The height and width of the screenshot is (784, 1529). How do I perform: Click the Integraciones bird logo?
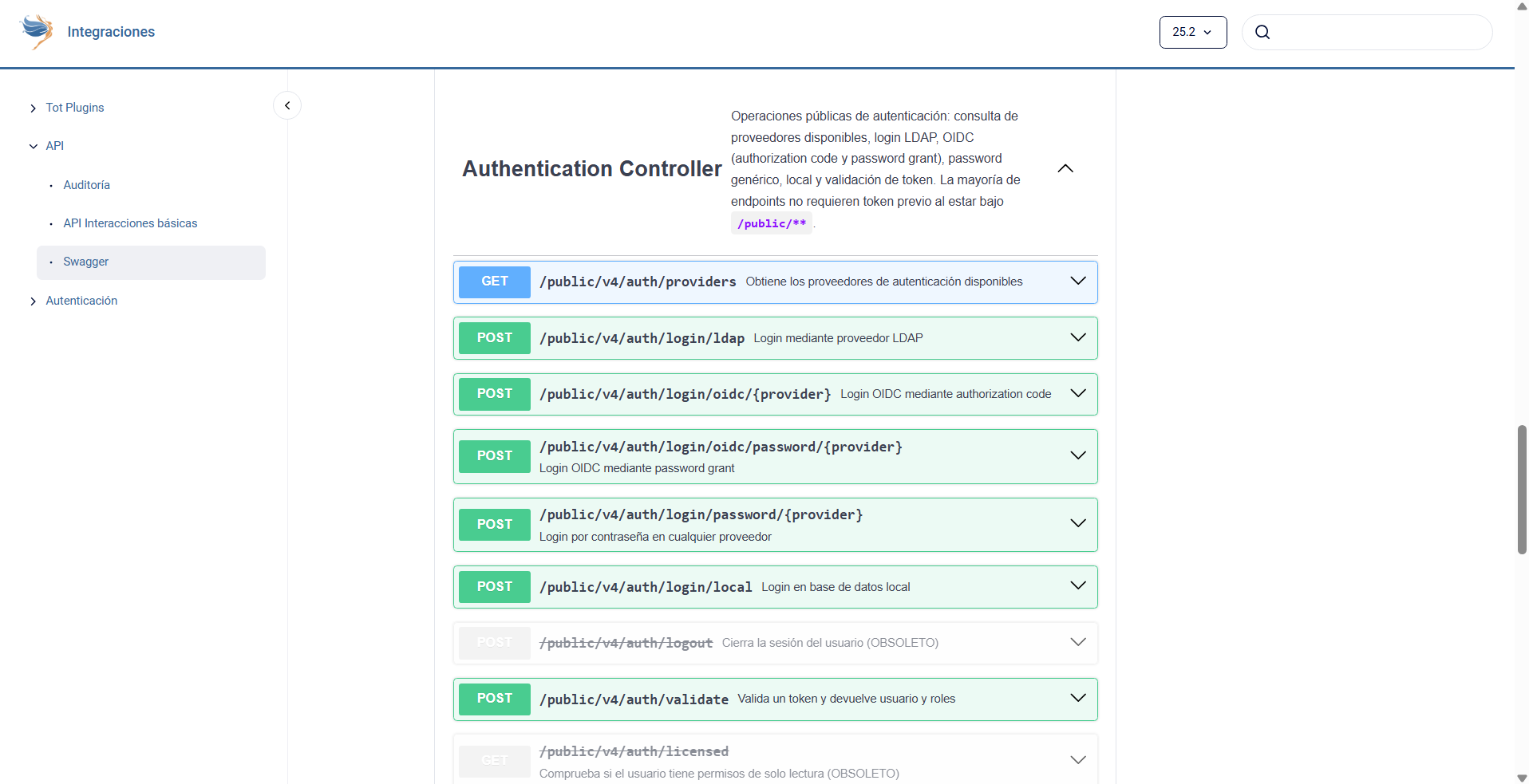click(37, 32)
